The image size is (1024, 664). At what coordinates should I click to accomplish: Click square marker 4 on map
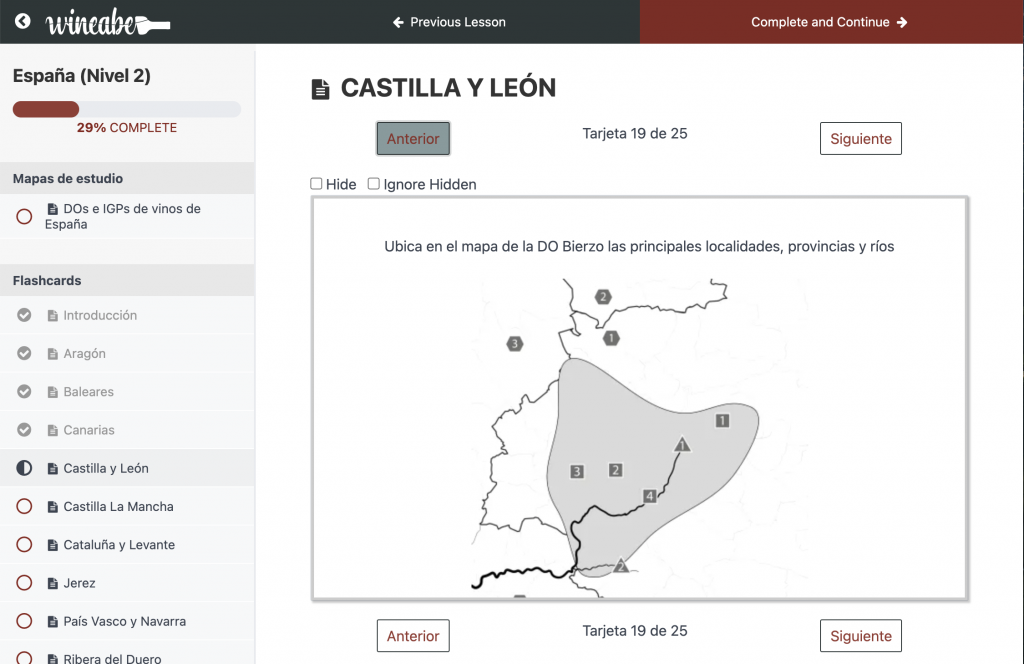pos(649,496)
